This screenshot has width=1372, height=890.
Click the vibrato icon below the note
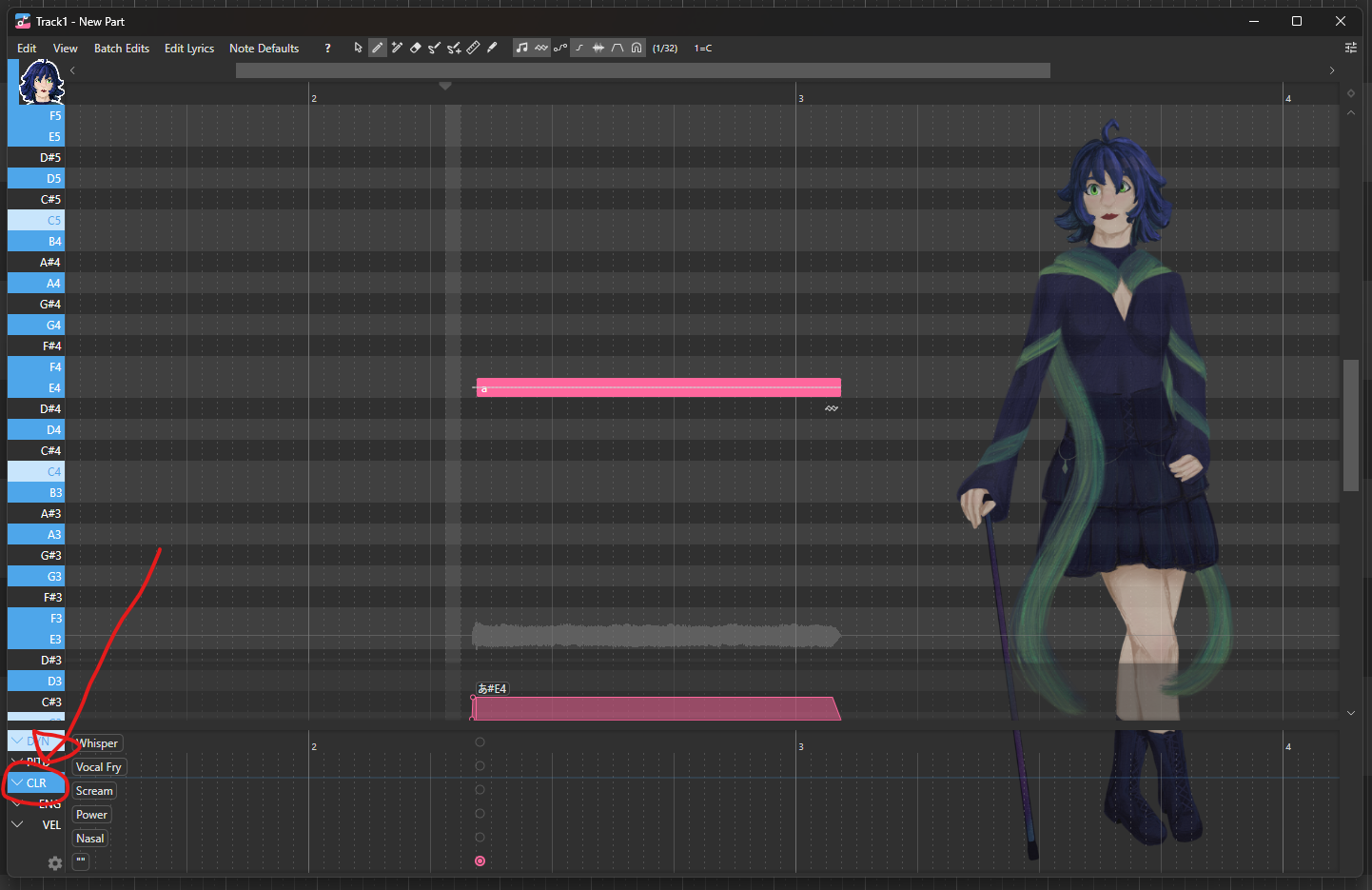pyautogui.click(x=832, y=408)
